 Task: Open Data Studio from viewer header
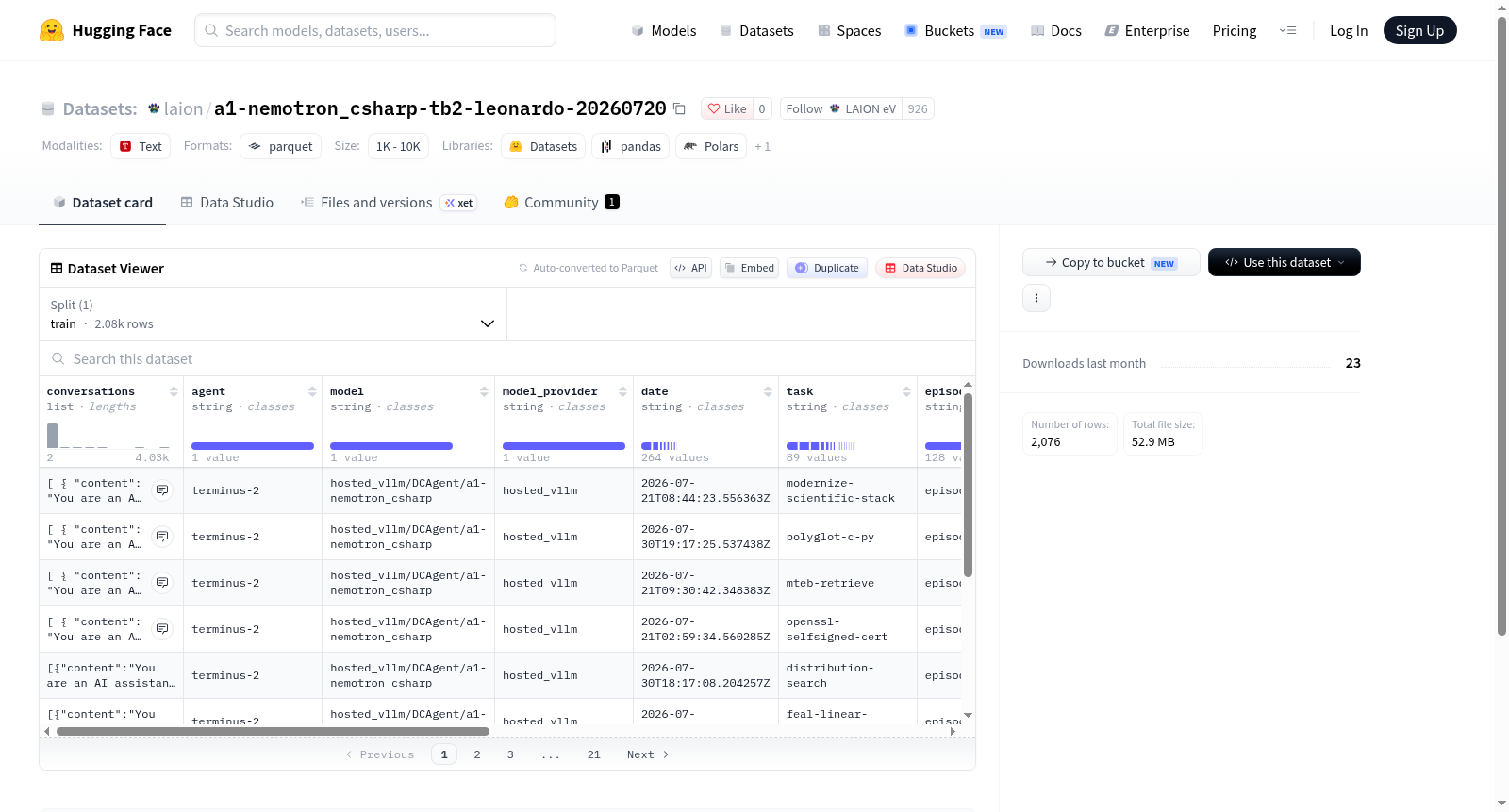920,268
